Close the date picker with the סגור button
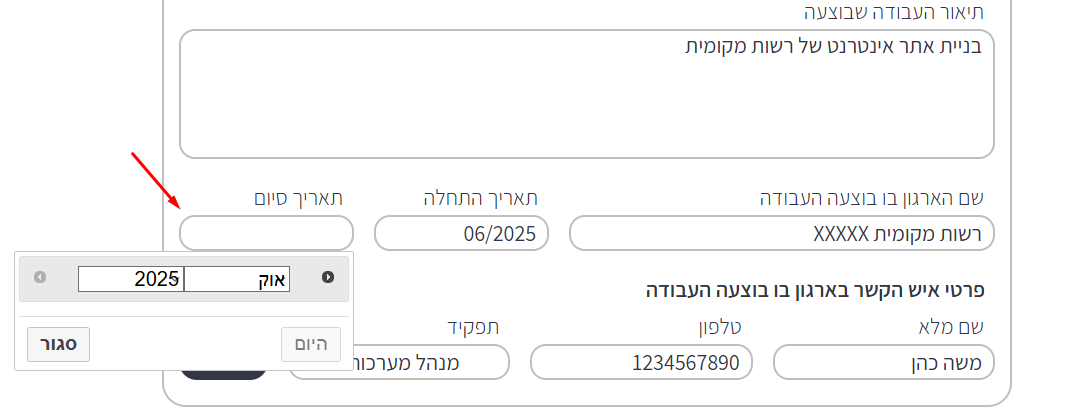This screenshot has height=411, width=1077. coord(58,344)
